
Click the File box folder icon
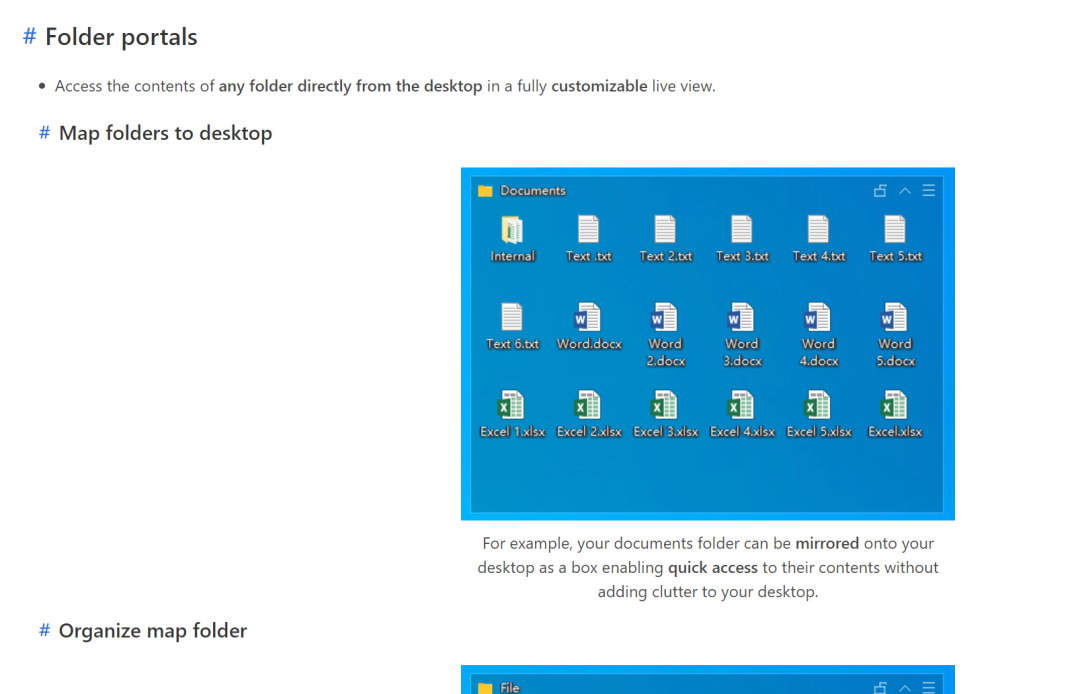click(x=485, y=688)
